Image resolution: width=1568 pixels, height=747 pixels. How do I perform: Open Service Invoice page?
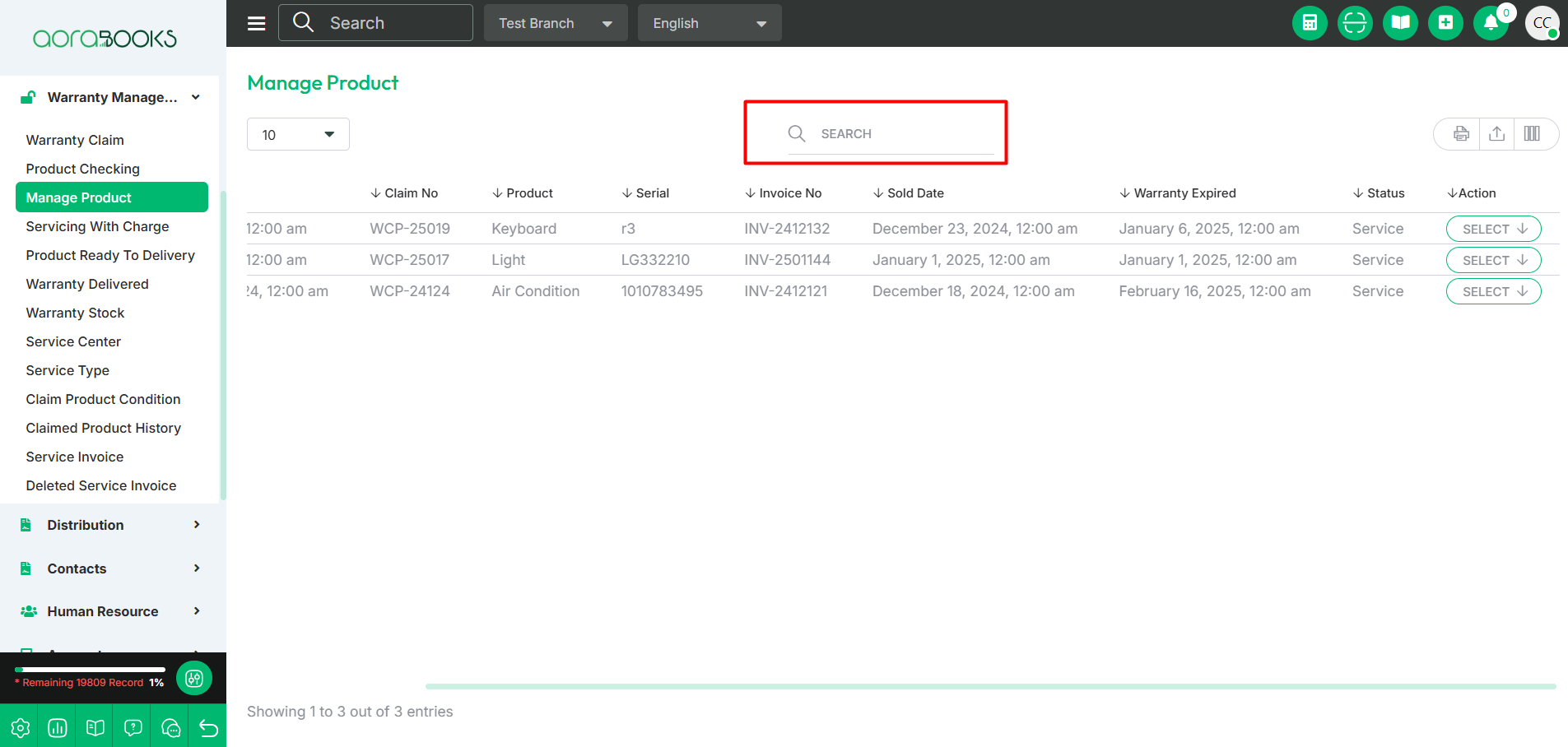tap(74, 457)
